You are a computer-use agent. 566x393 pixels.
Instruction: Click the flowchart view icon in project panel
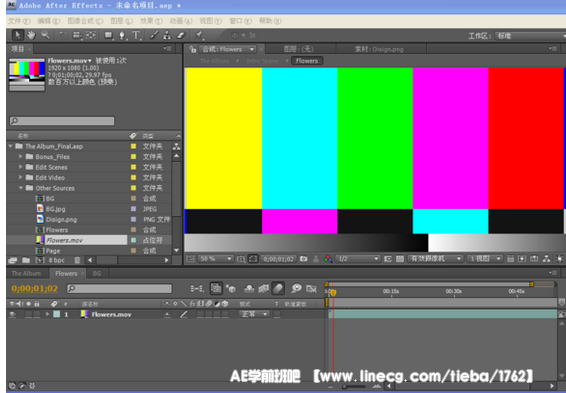176,146
